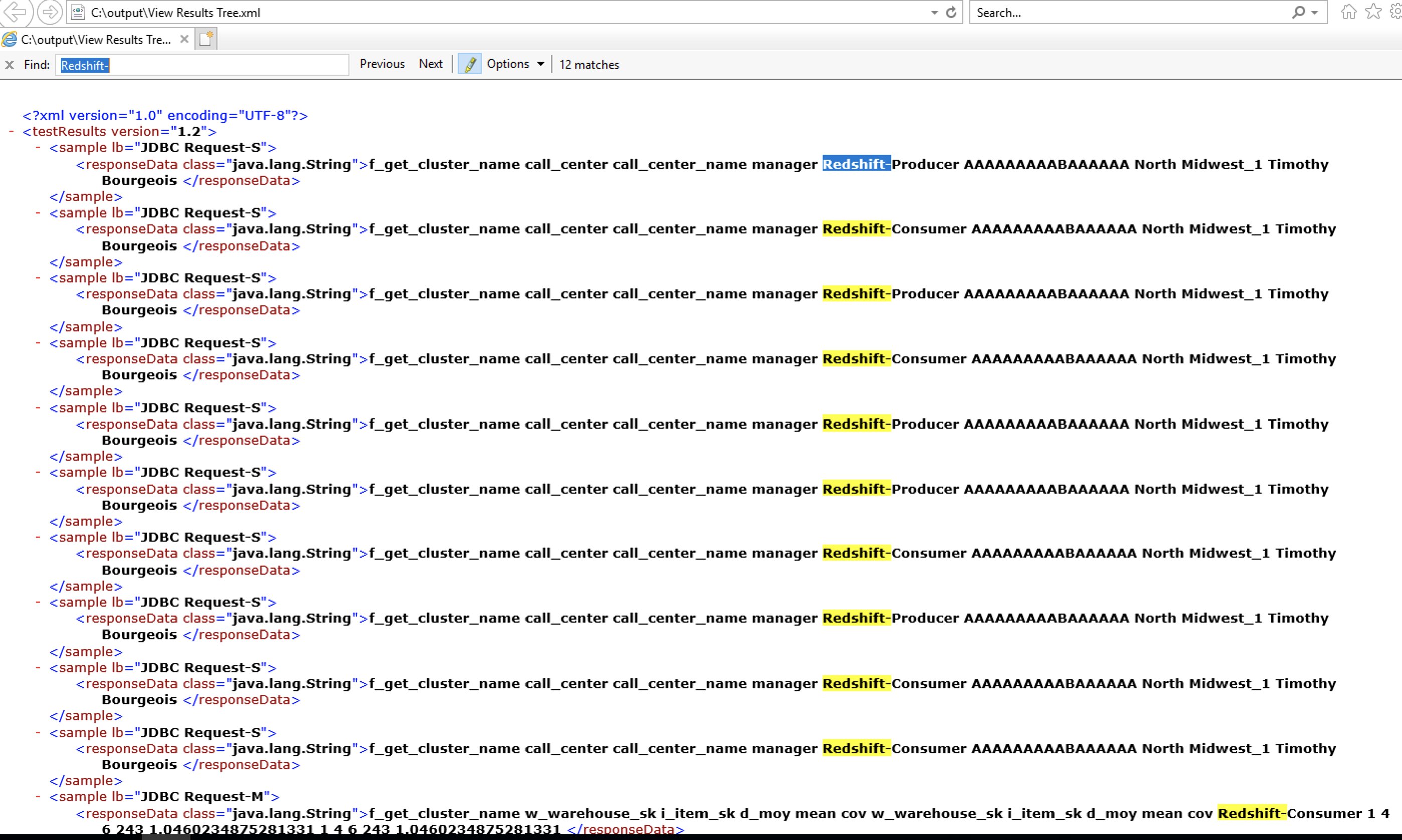Click the IE icon on the tab
Screen dimensions: 1402x840
pos(9,39)
